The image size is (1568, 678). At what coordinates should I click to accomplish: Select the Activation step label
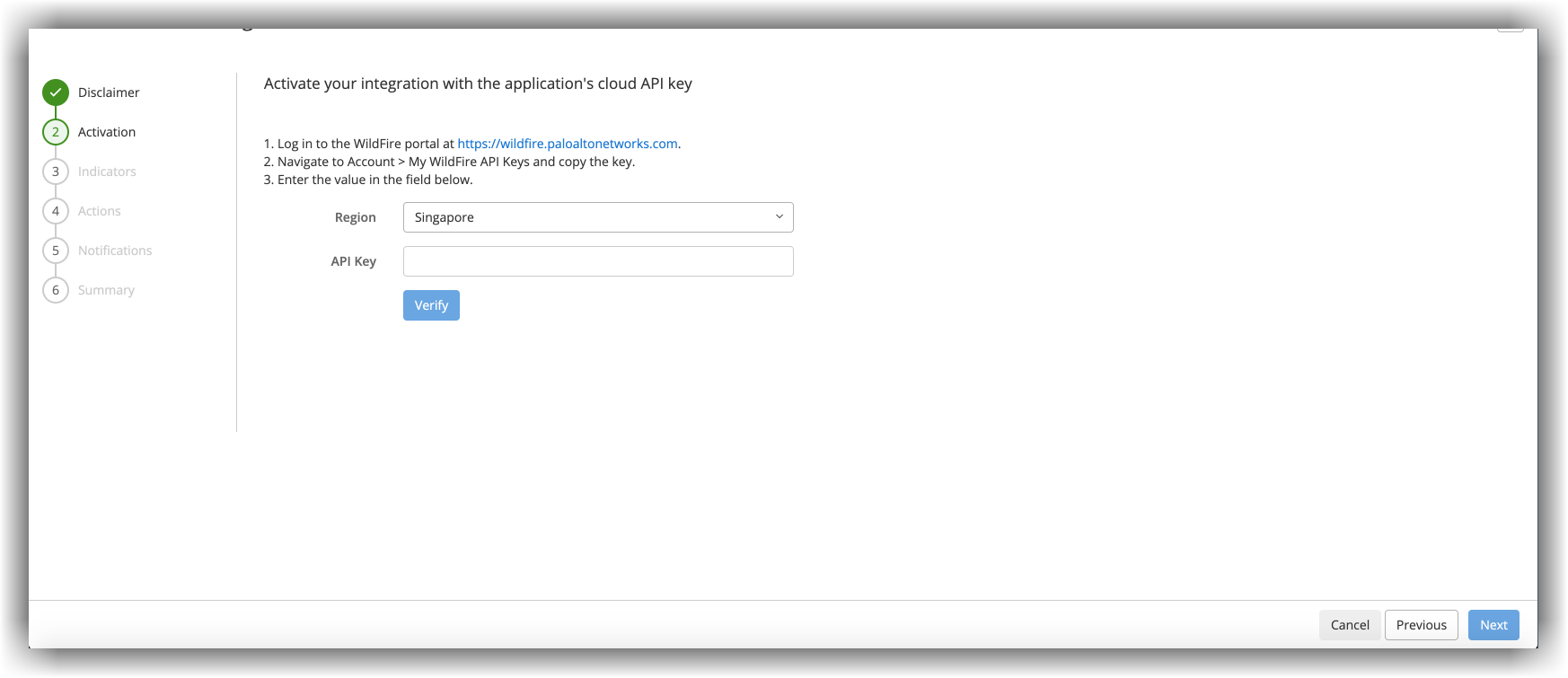tap(107, 132)
